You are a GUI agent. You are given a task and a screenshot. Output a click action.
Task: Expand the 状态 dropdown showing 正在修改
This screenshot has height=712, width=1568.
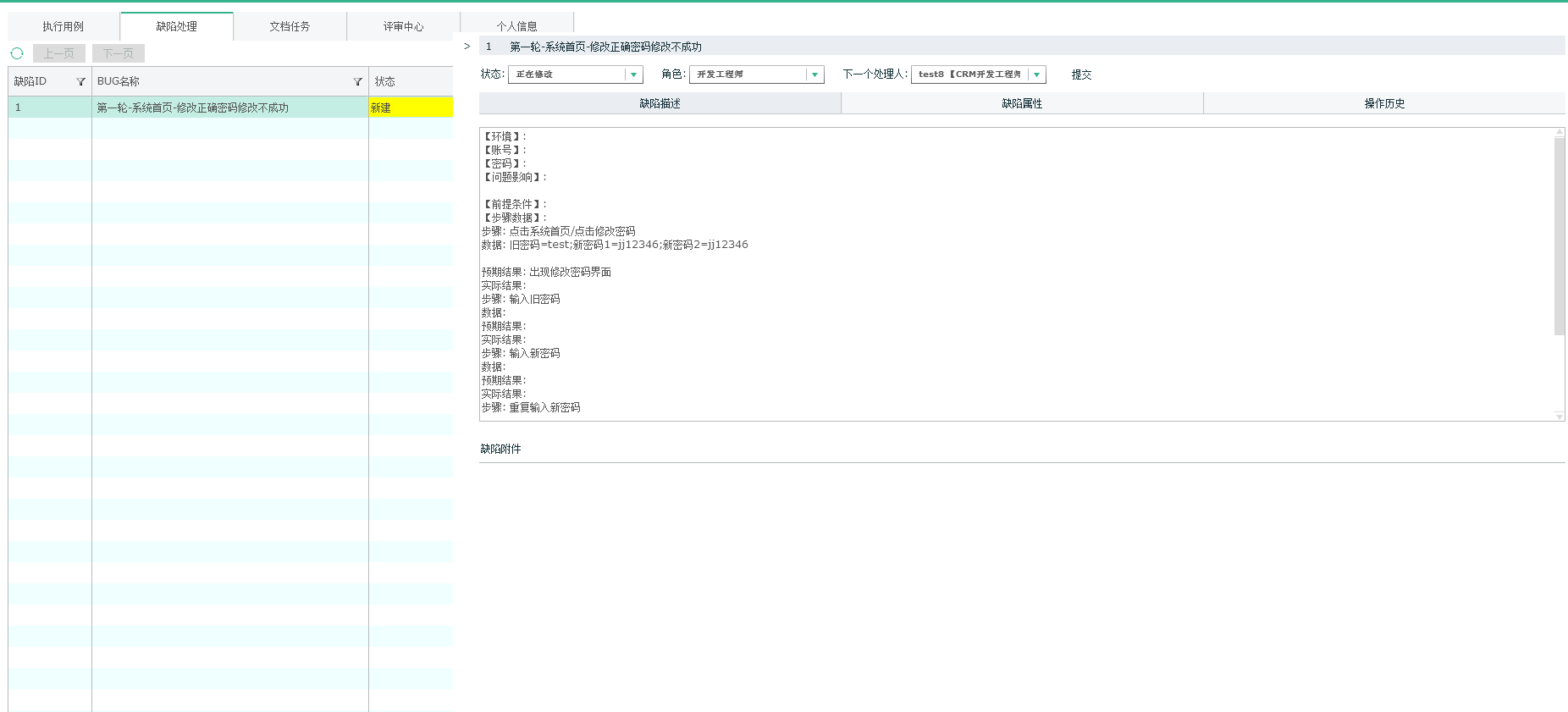point(633,75)
